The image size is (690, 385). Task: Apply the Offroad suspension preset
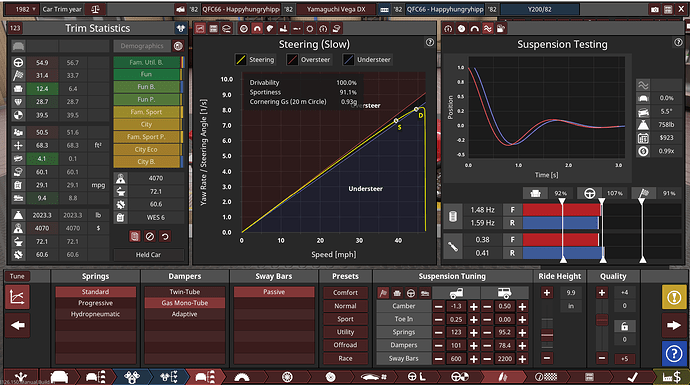(345, 345)
